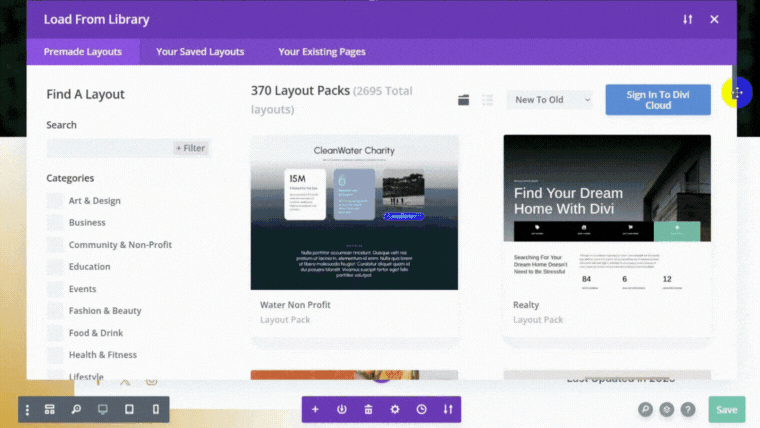Switch to wireframe view

click(49, 410)
